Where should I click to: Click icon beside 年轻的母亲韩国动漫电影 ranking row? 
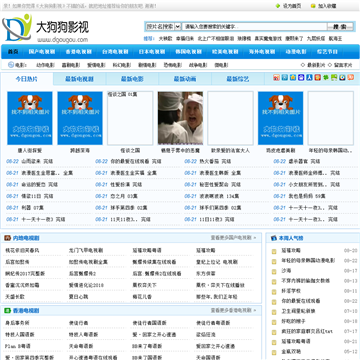[x=274, y=262]
